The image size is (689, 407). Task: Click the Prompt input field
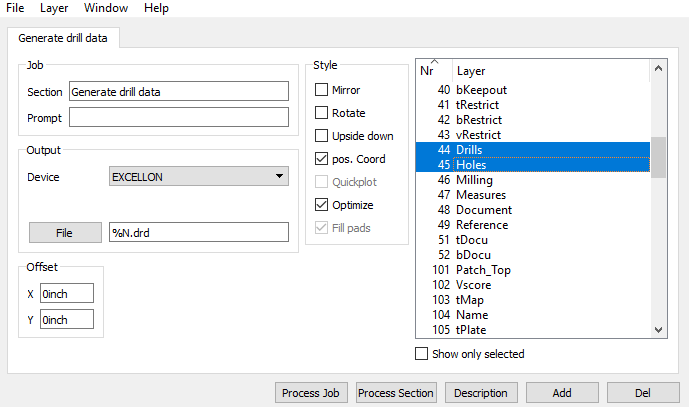[179, 117]
